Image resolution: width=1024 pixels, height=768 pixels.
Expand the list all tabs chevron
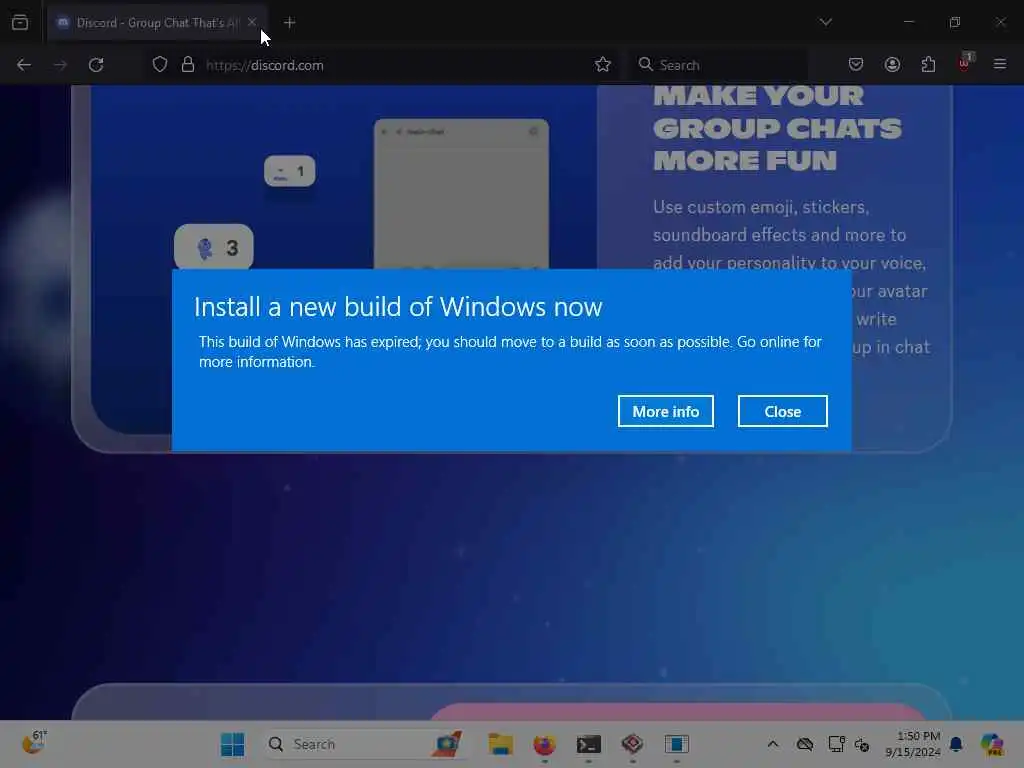tap(825, 22)
